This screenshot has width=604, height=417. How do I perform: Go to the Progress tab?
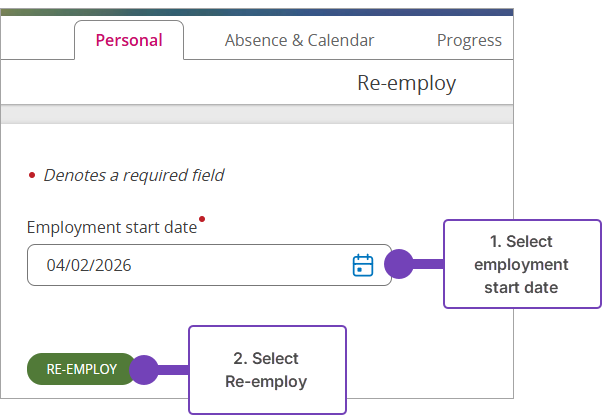(469, 41)
